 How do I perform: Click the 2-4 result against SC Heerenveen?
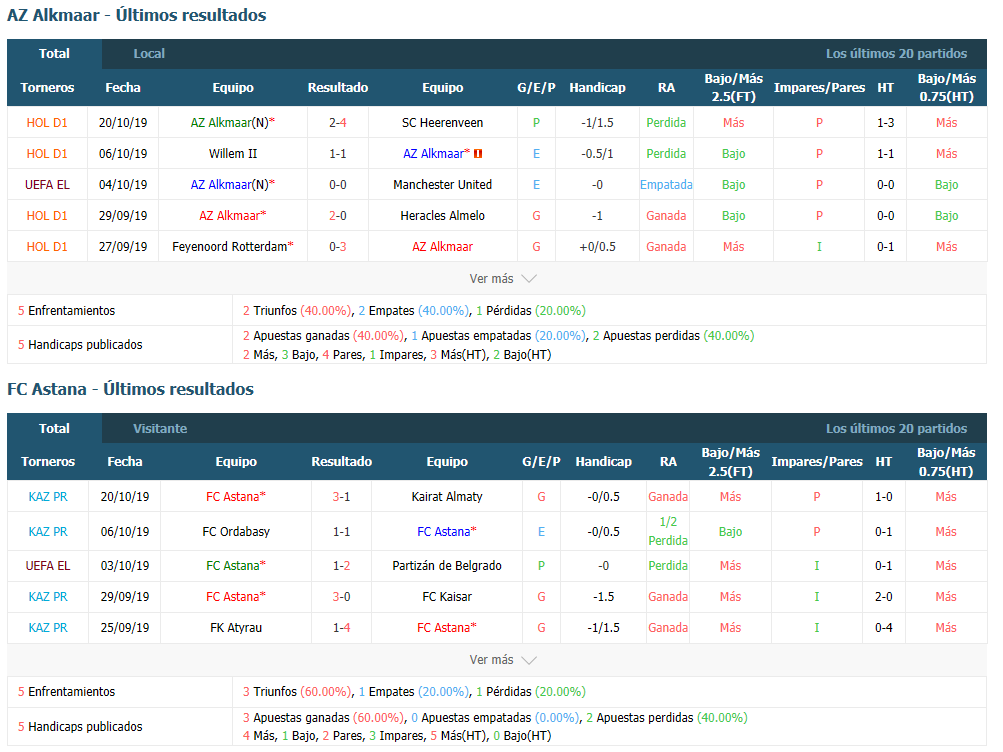click(338, 123)
